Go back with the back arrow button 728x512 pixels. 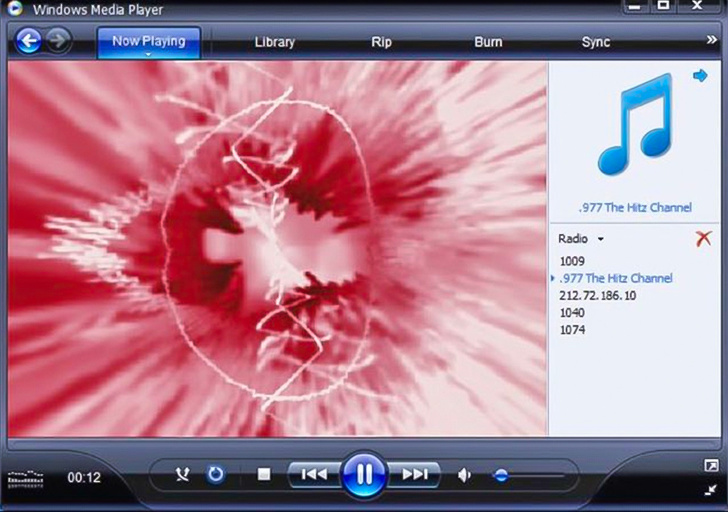[29, 41]
